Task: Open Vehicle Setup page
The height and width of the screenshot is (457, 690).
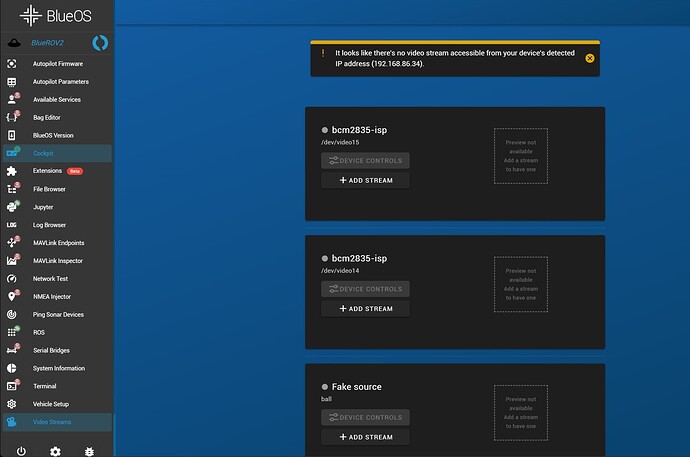Action: [52, 404]
